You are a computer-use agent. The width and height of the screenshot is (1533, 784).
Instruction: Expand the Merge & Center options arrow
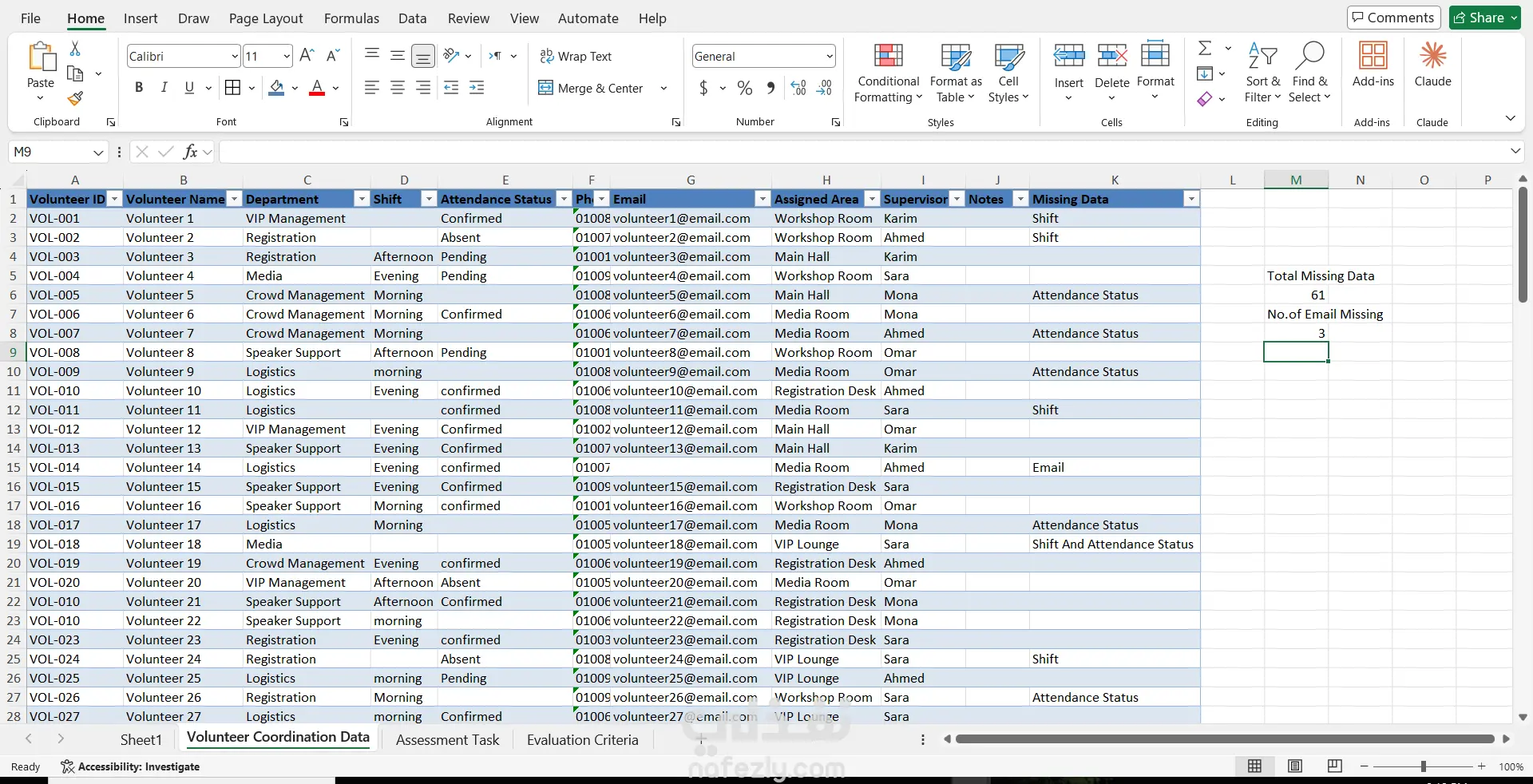point(664,88)
